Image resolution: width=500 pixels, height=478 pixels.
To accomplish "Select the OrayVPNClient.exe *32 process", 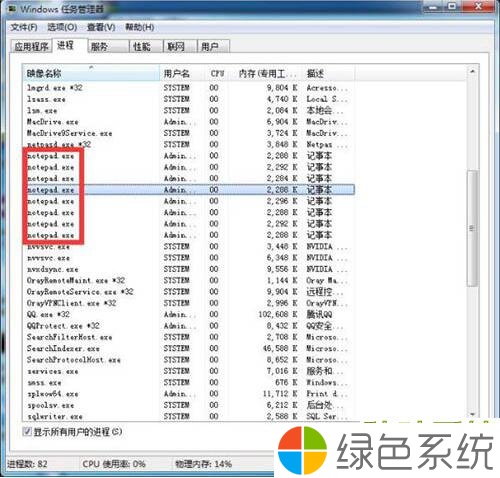I will (x=188, y=303).
